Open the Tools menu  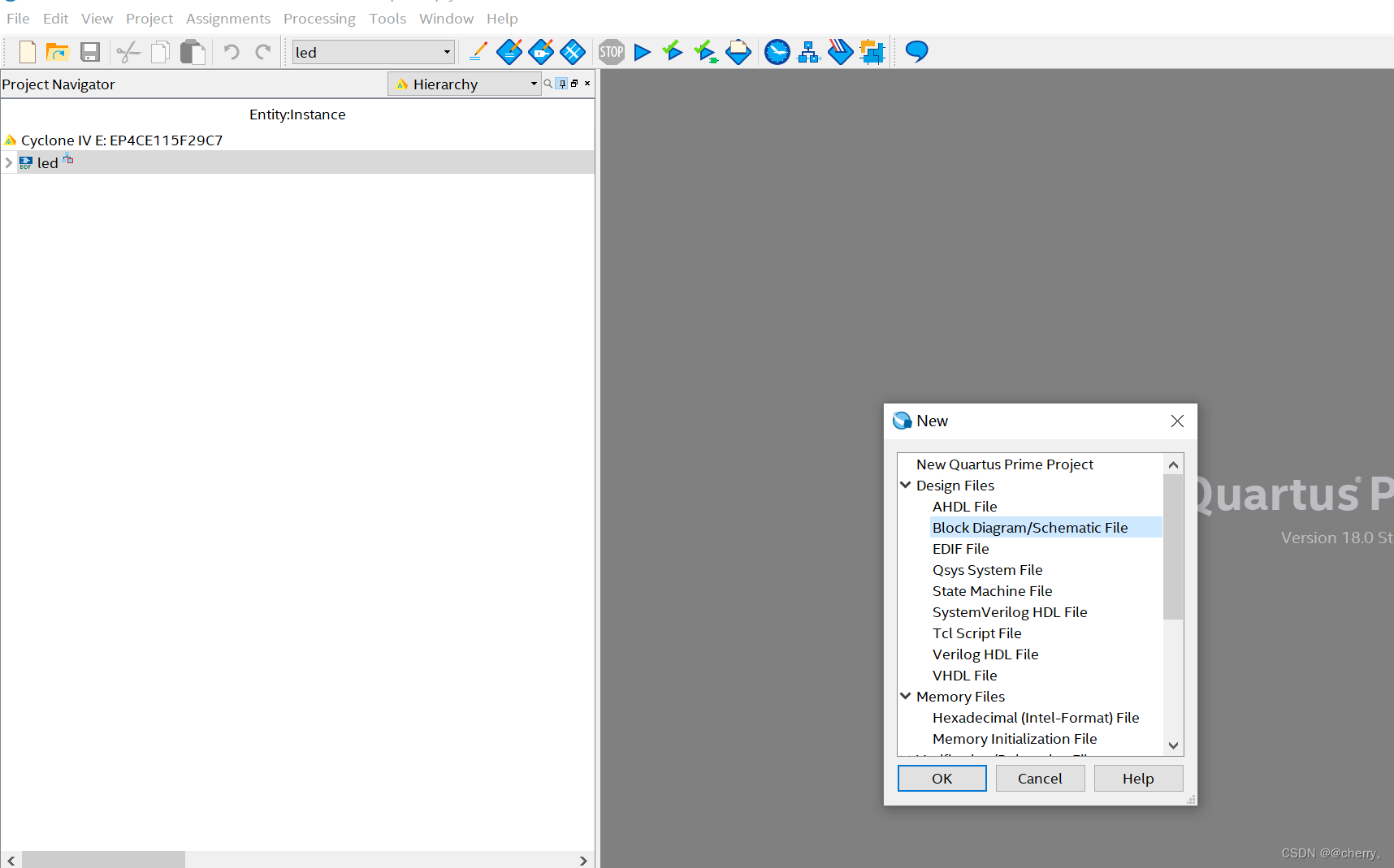click(387, 19)
